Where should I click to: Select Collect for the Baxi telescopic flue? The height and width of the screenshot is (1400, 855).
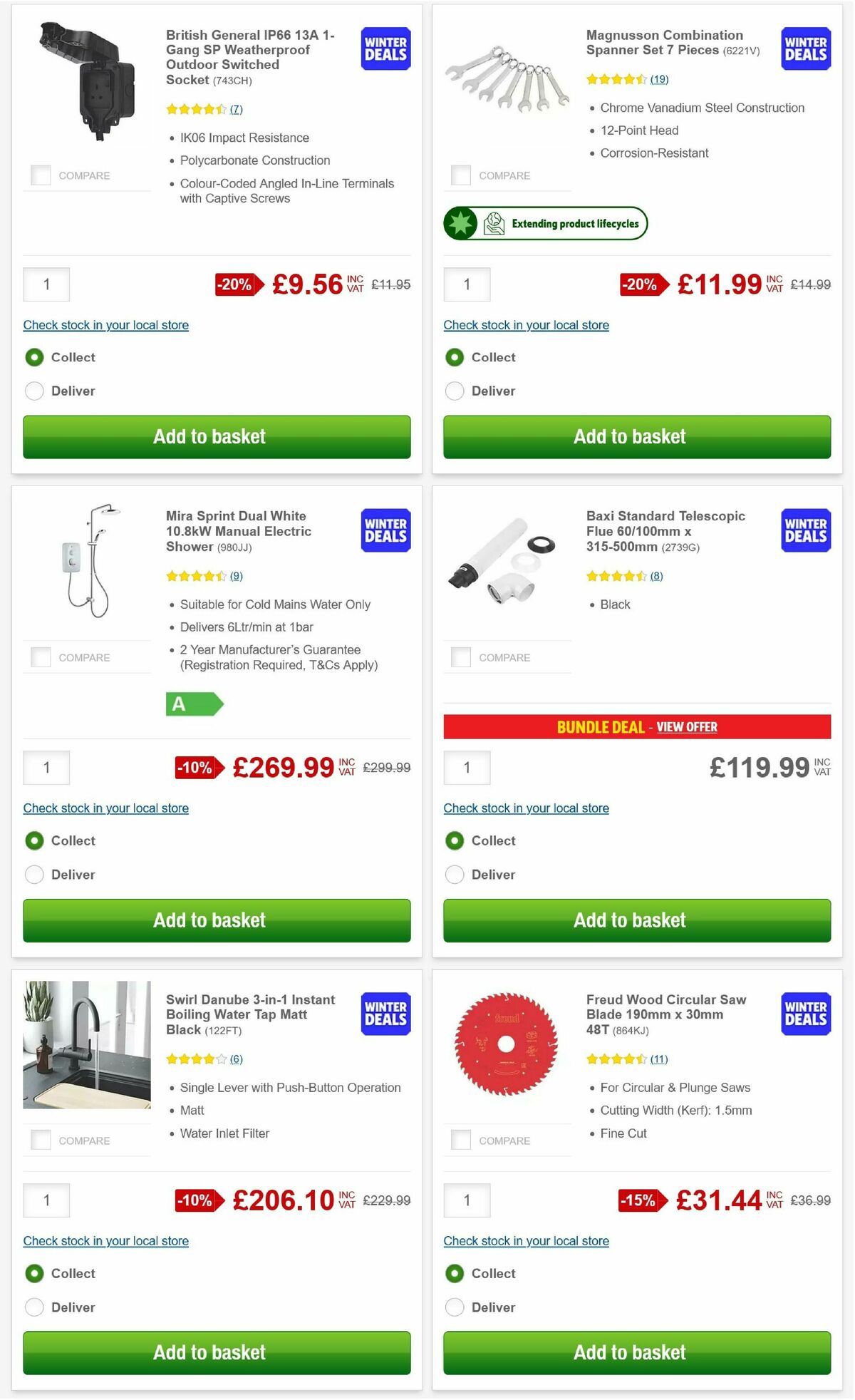(455, 840)
